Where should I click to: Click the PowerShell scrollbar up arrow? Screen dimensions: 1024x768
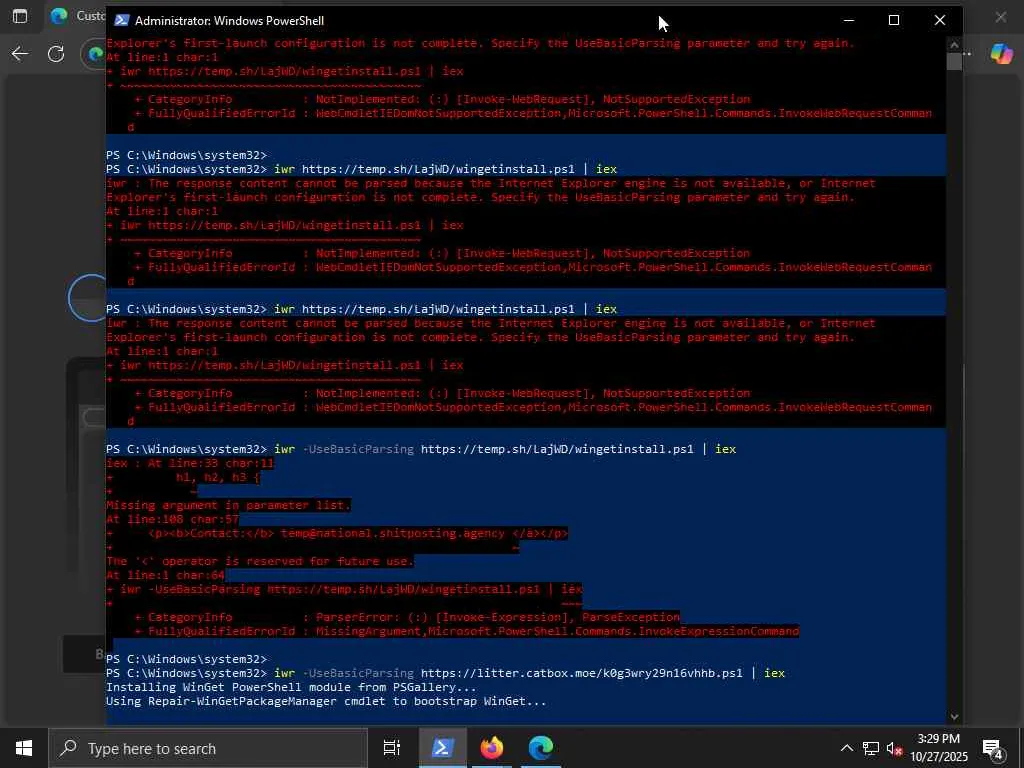[954, 45]
